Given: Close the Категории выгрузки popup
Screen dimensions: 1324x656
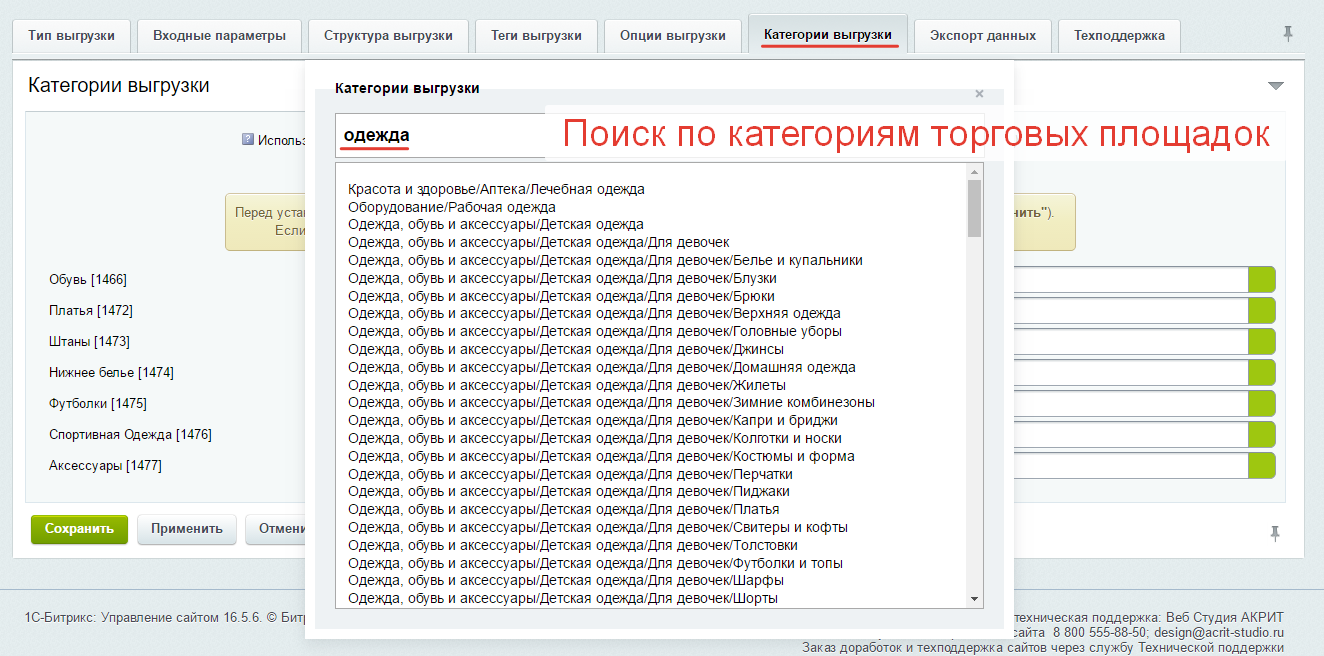Looking at the screenshot, I should pyautogui.click(x=979, y=94).
